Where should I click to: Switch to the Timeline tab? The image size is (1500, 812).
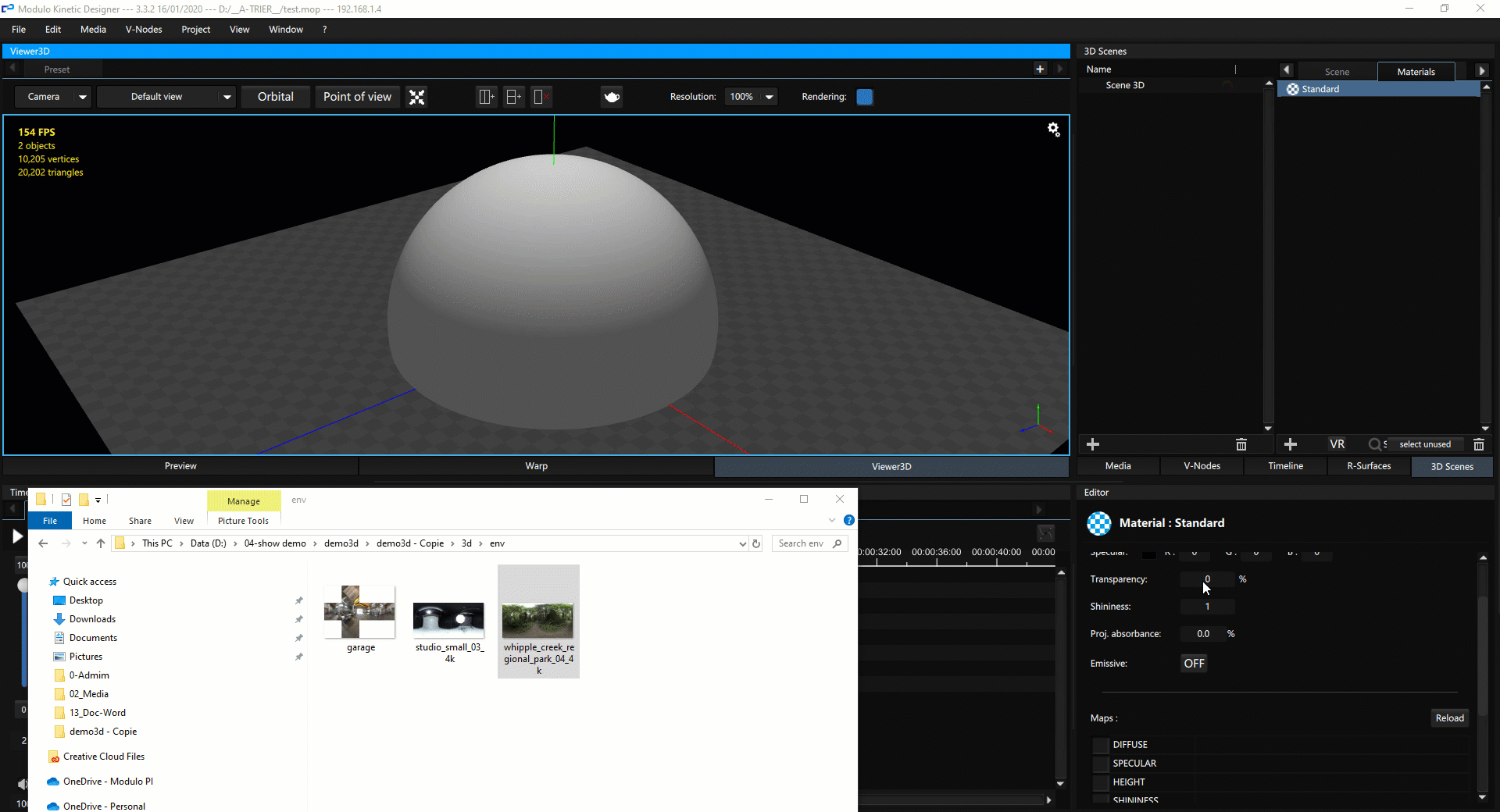1284,466
